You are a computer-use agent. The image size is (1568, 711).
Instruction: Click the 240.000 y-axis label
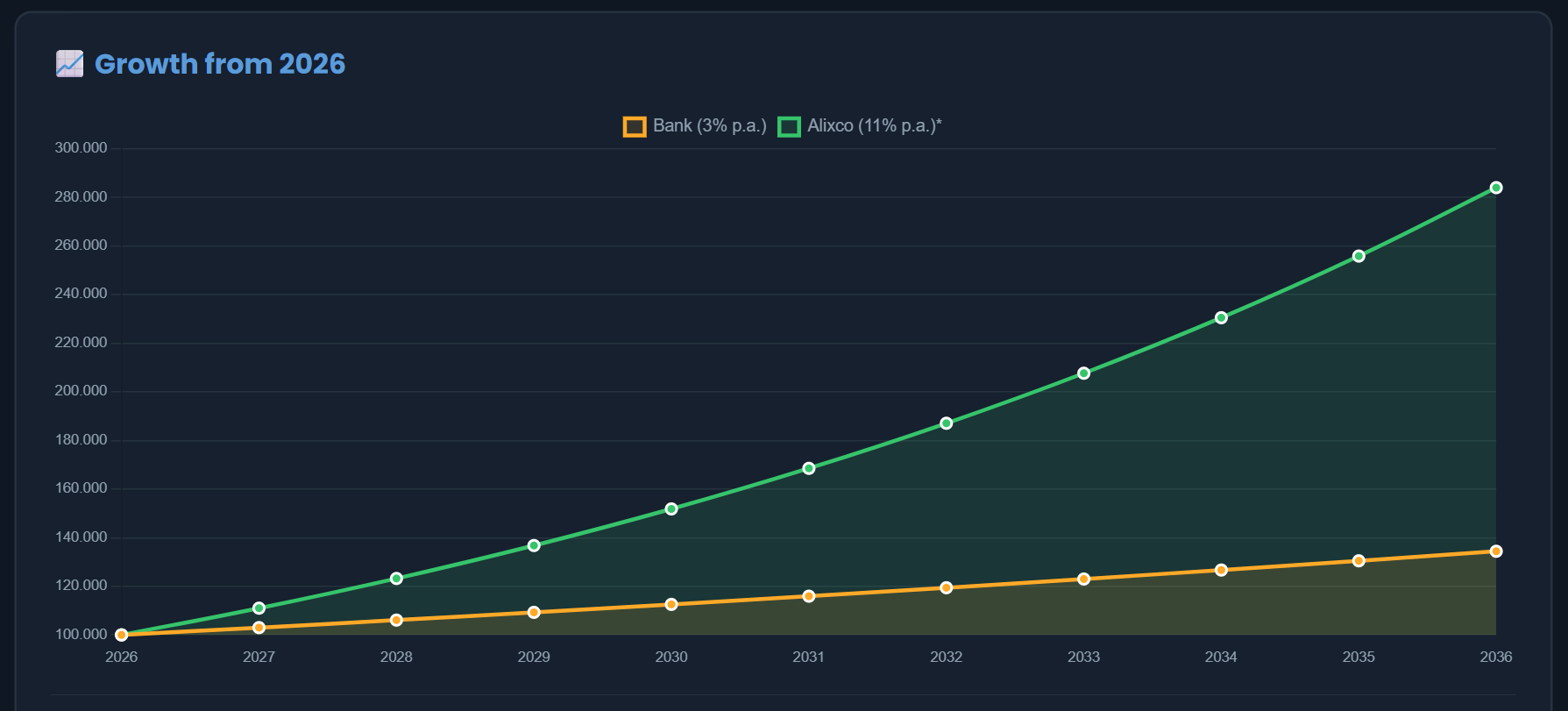pyautogui.click(x=81, y=294)
